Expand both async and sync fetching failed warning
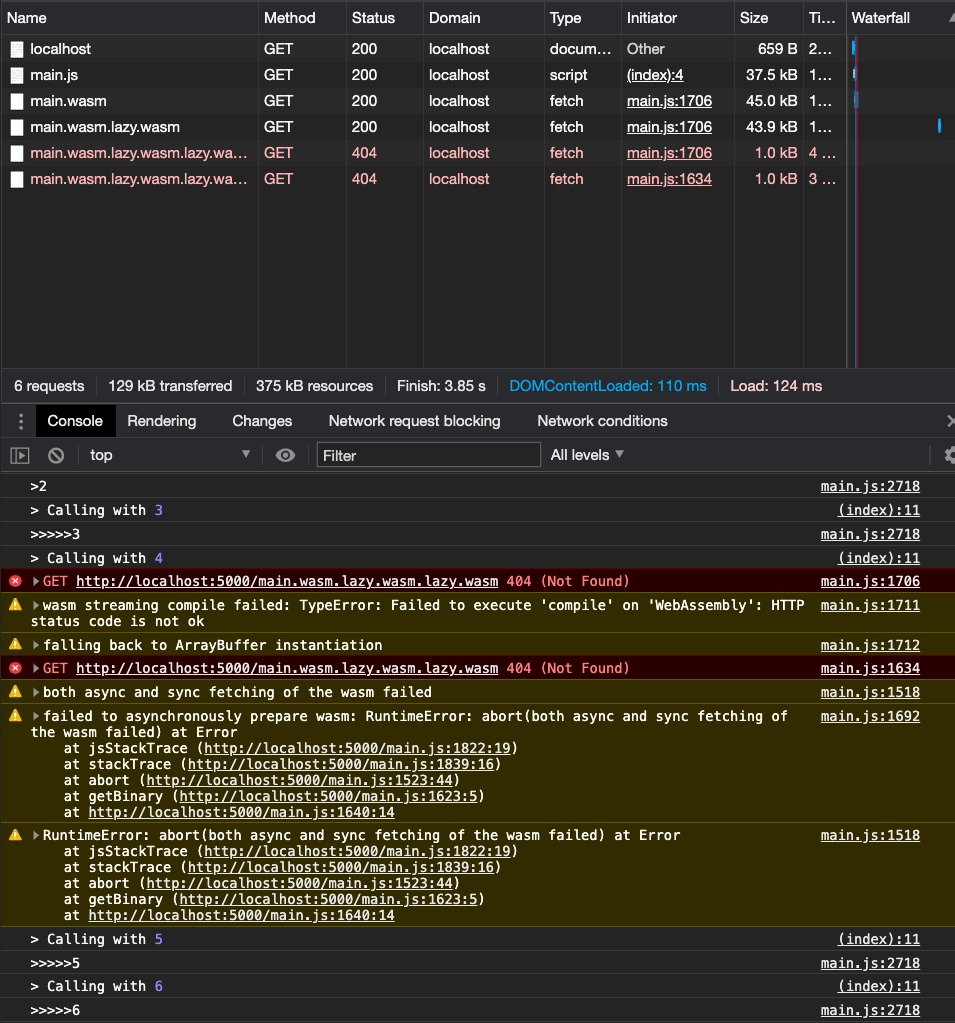The image size is (955, 1023). (x=36, y=692)
